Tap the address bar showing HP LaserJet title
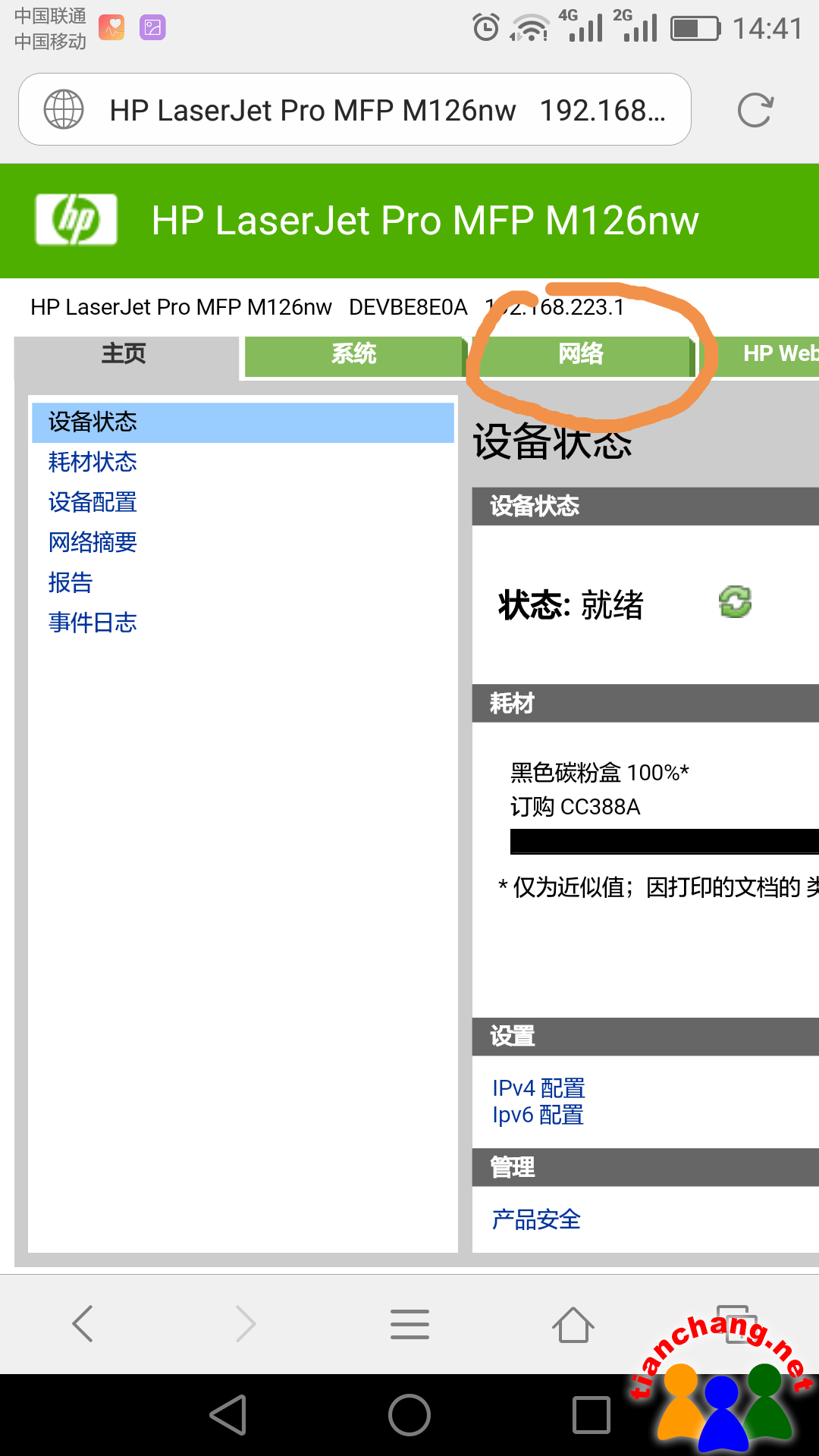This screenshot has width=819, height=1456. point(355,109)
